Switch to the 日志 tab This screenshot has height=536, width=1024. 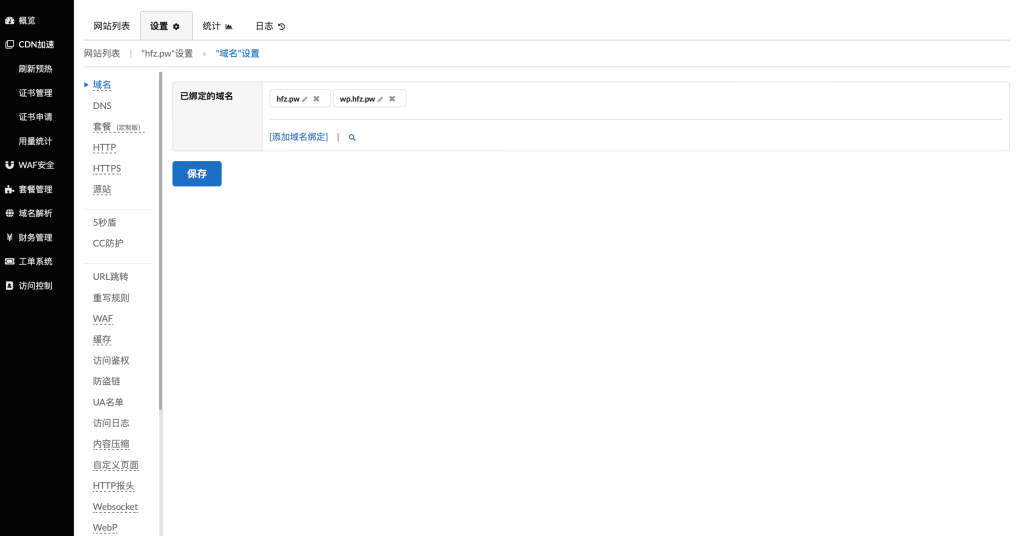270,26
